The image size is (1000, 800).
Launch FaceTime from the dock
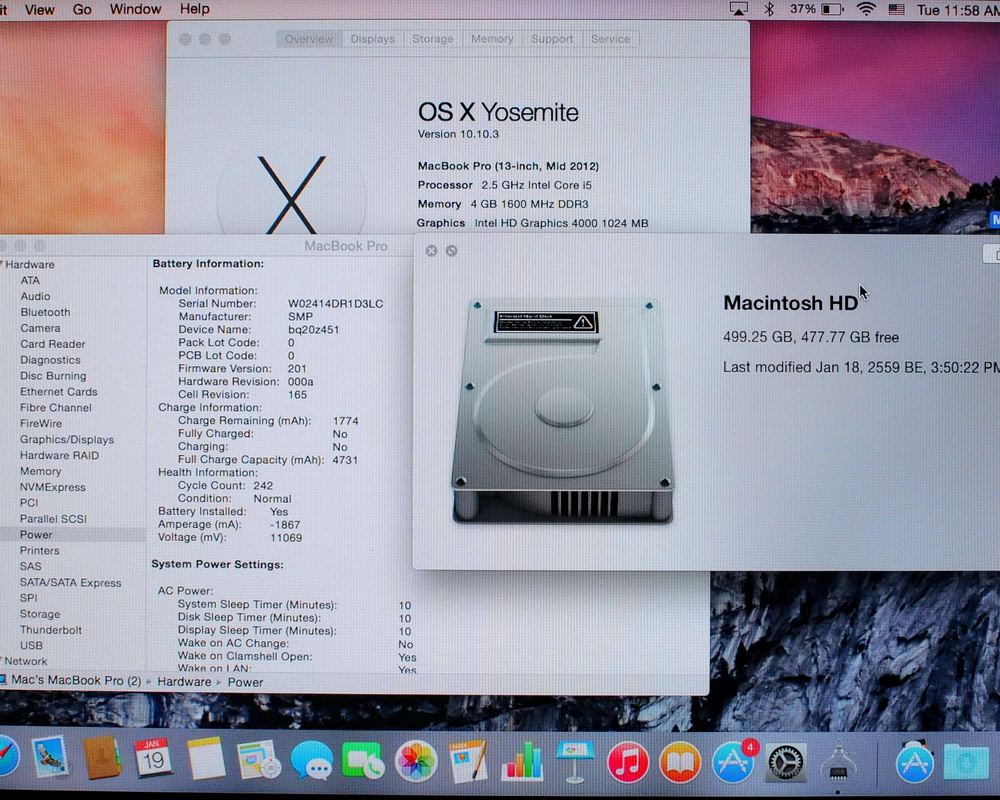click(363, 760)
